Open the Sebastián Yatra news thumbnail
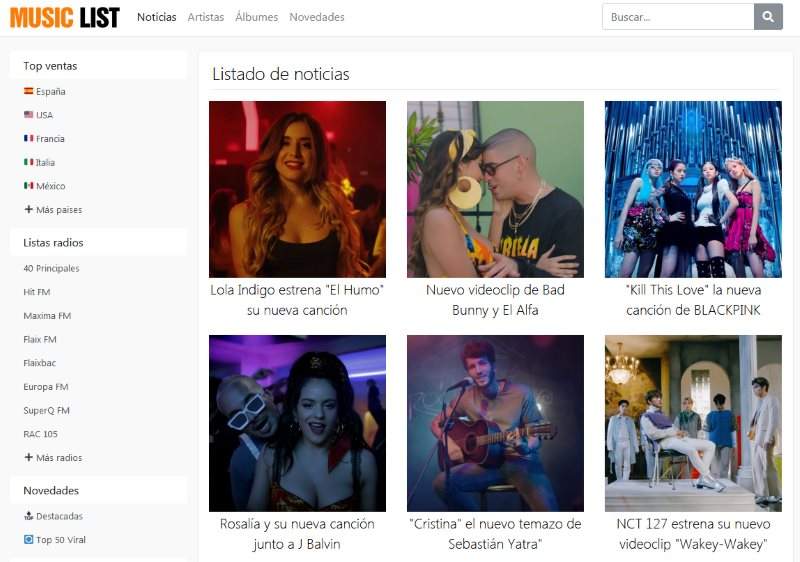Screen dimensions: 800x562 coord(495,423)
